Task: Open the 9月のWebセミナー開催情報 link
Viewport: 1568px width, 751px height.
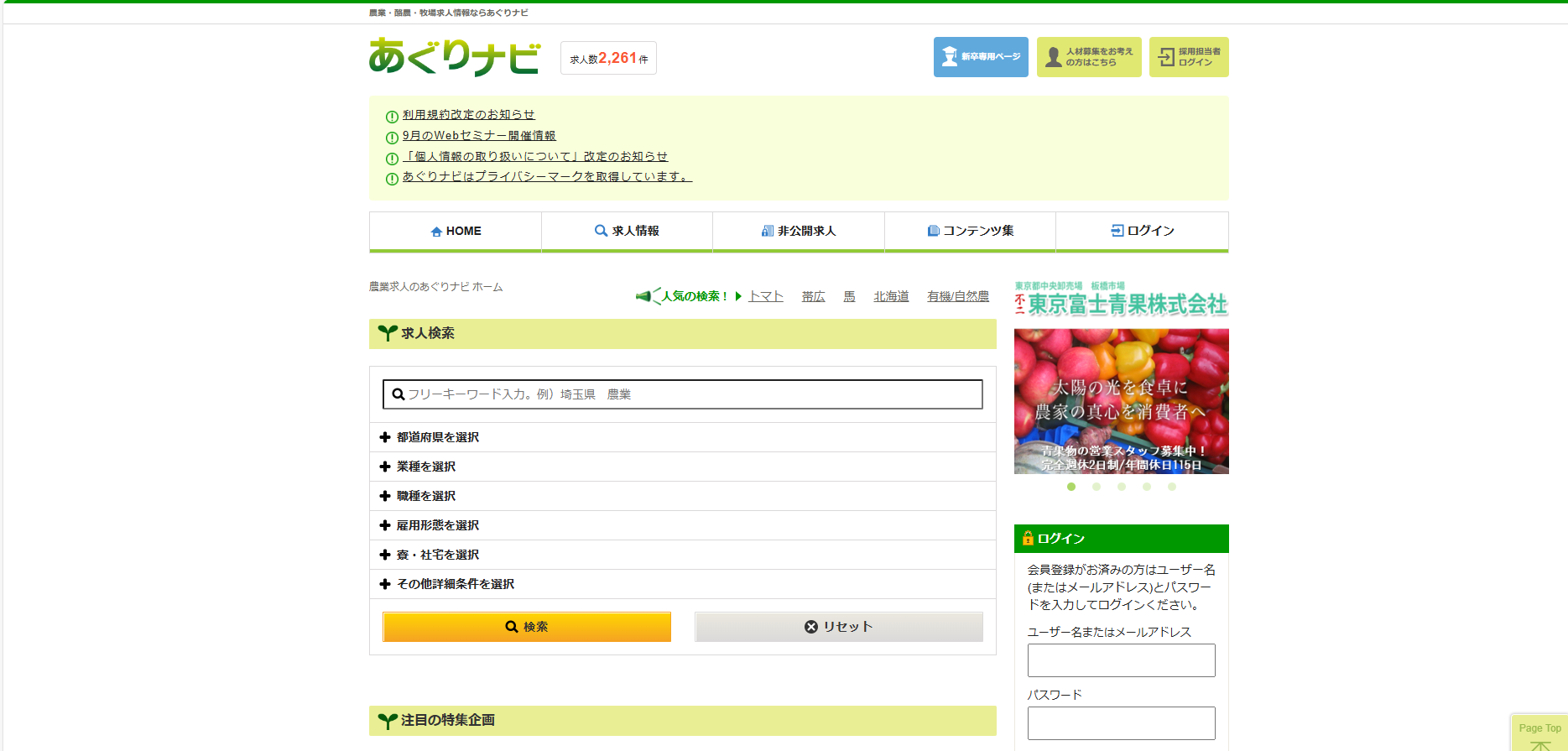Action: 478,136
